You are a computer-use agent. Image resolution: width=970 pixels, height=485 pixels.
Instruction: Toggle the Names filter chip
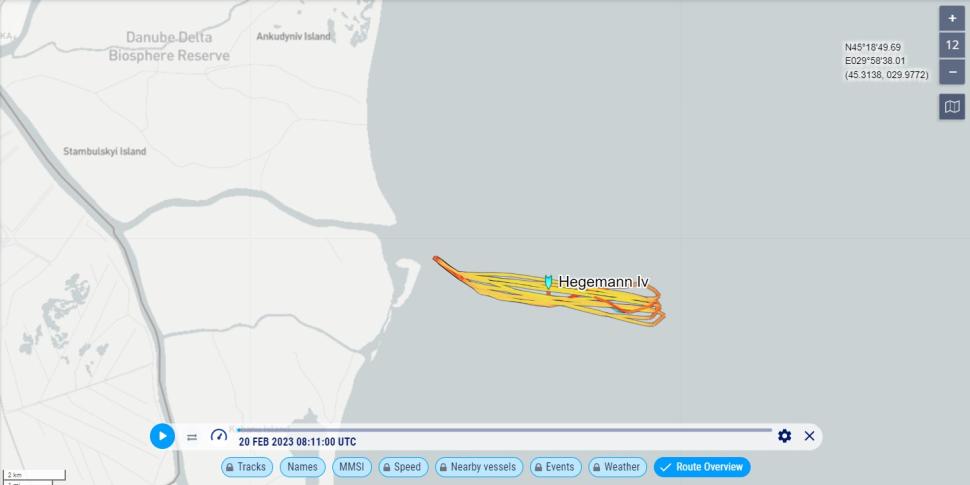coord(303,467)
